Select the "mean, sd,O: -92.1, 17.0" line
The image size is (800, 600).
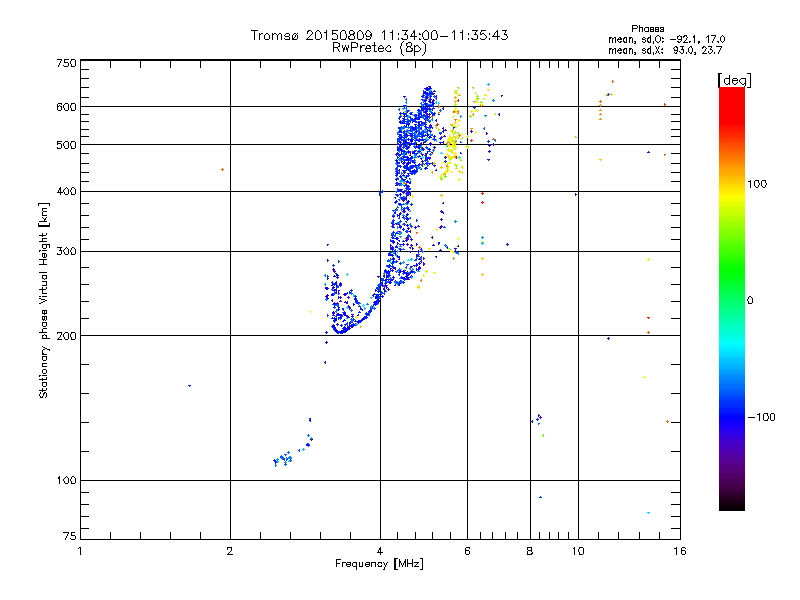click(666, 40)
